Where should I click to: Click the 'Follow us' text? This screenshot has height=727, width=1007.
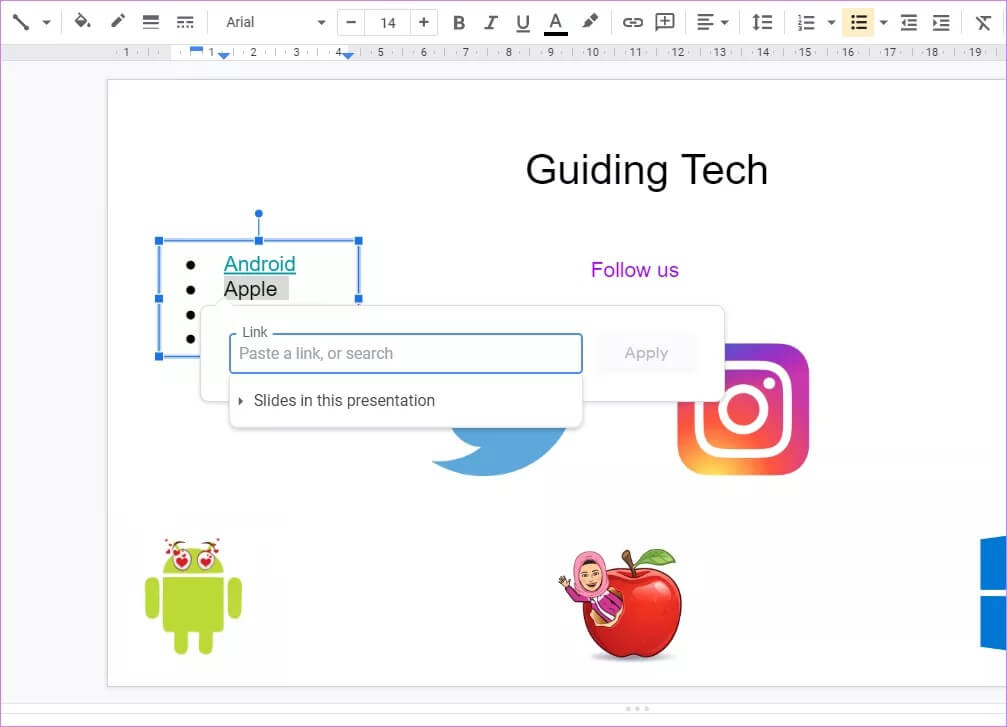[x=635, y=270]
